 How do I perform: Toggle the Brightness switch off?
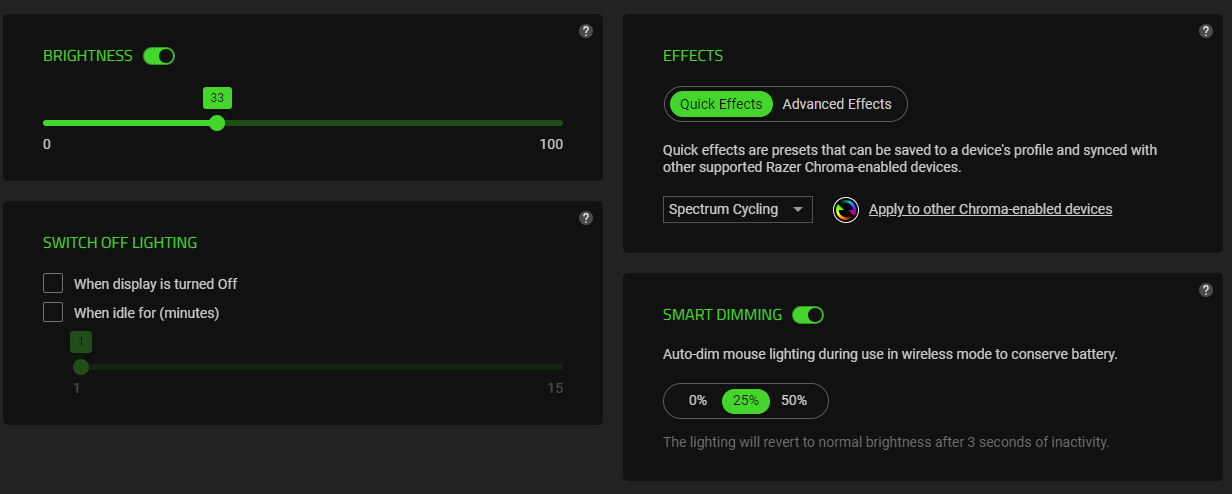tap(159, 56)
